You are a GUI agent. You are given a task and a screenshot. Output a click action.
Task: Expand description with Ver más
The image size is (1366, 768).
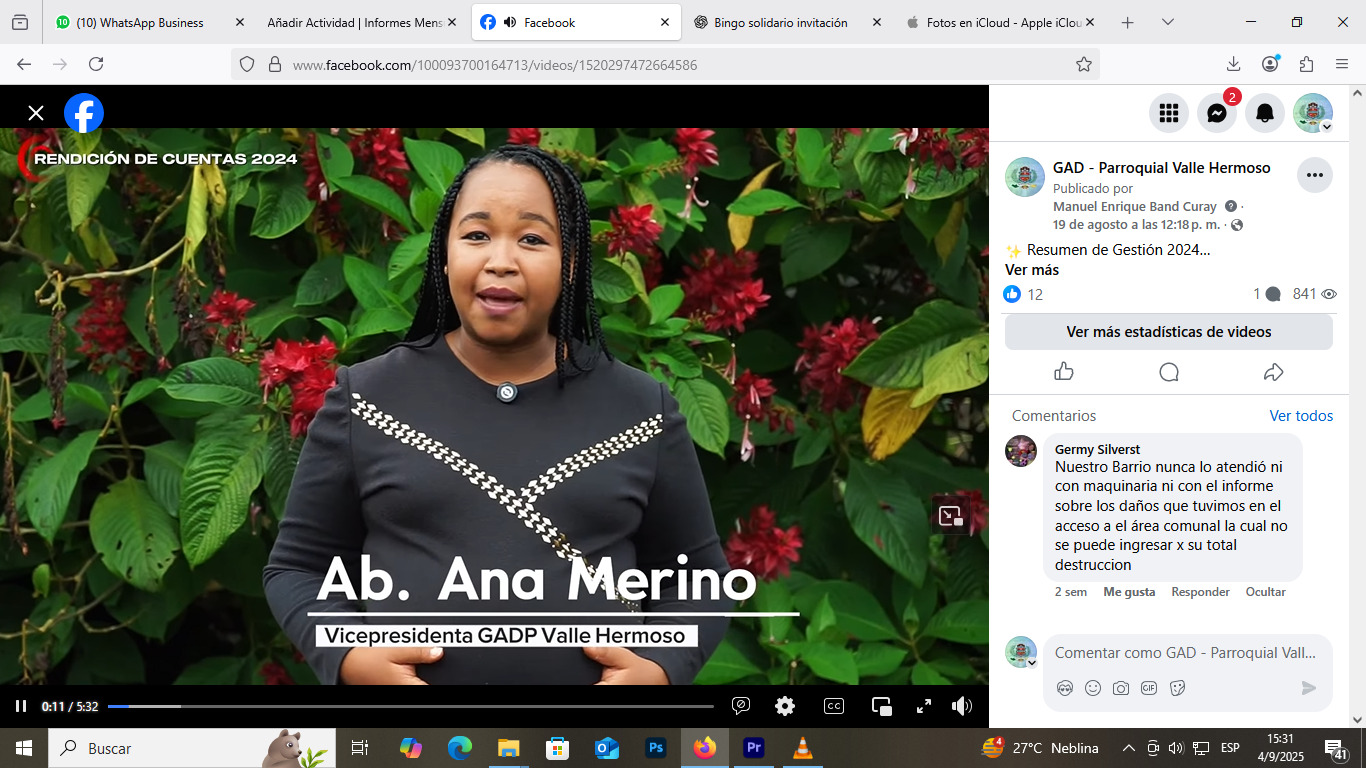(x=1031, y=270)
